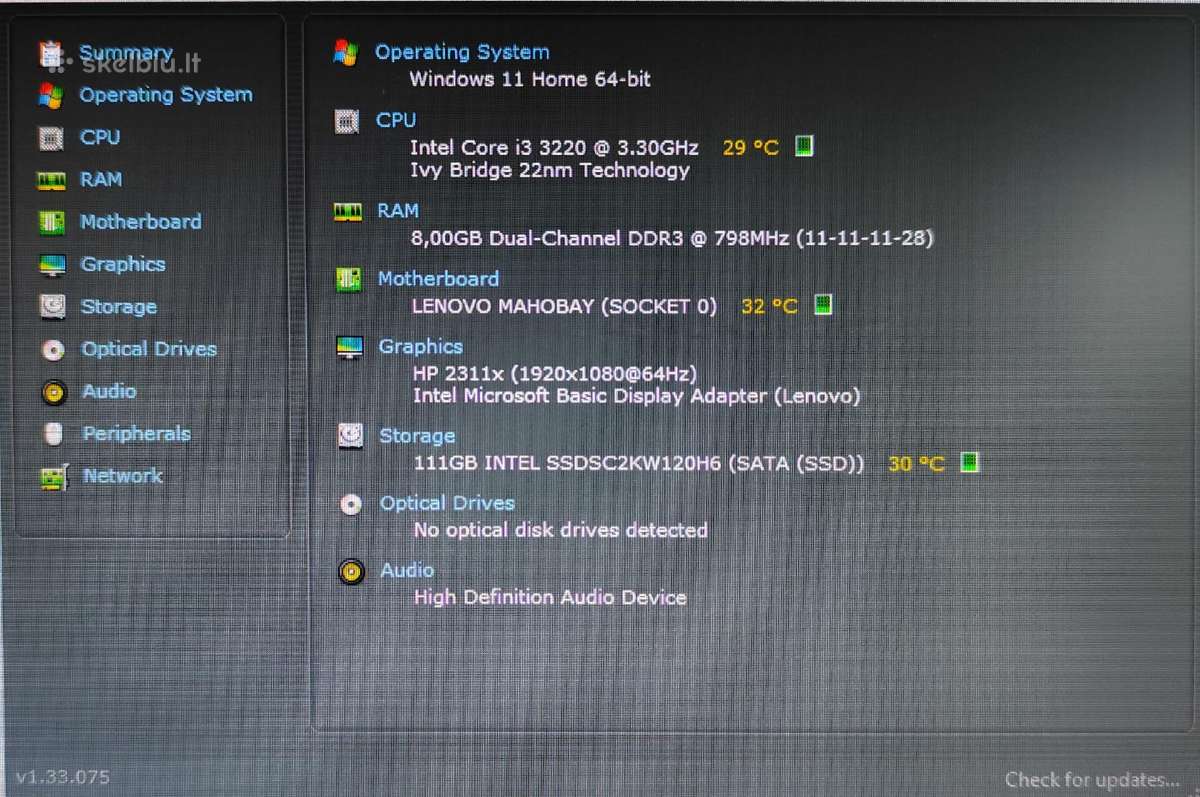Click the Windows flag icon in sidebar
This screenshot has height=797, width=1200.
(51, 96)
